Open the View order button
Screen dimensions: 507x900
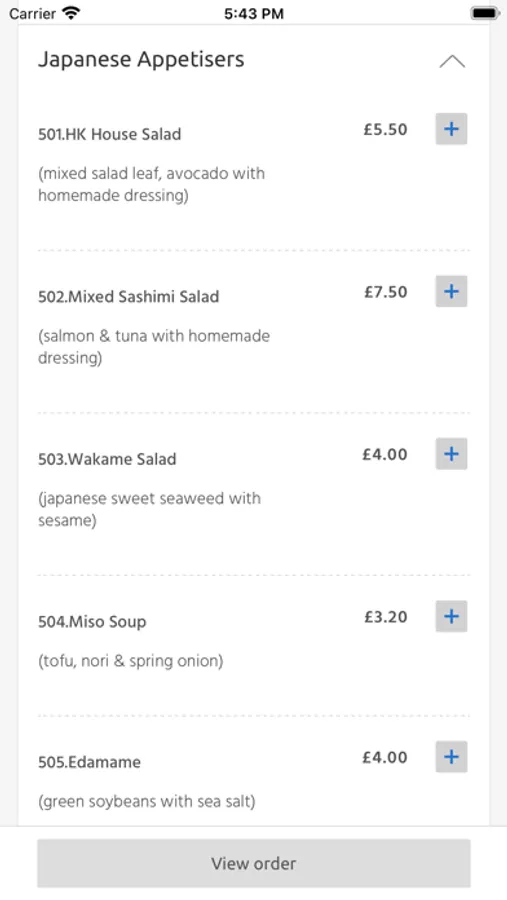click(254, 863)
